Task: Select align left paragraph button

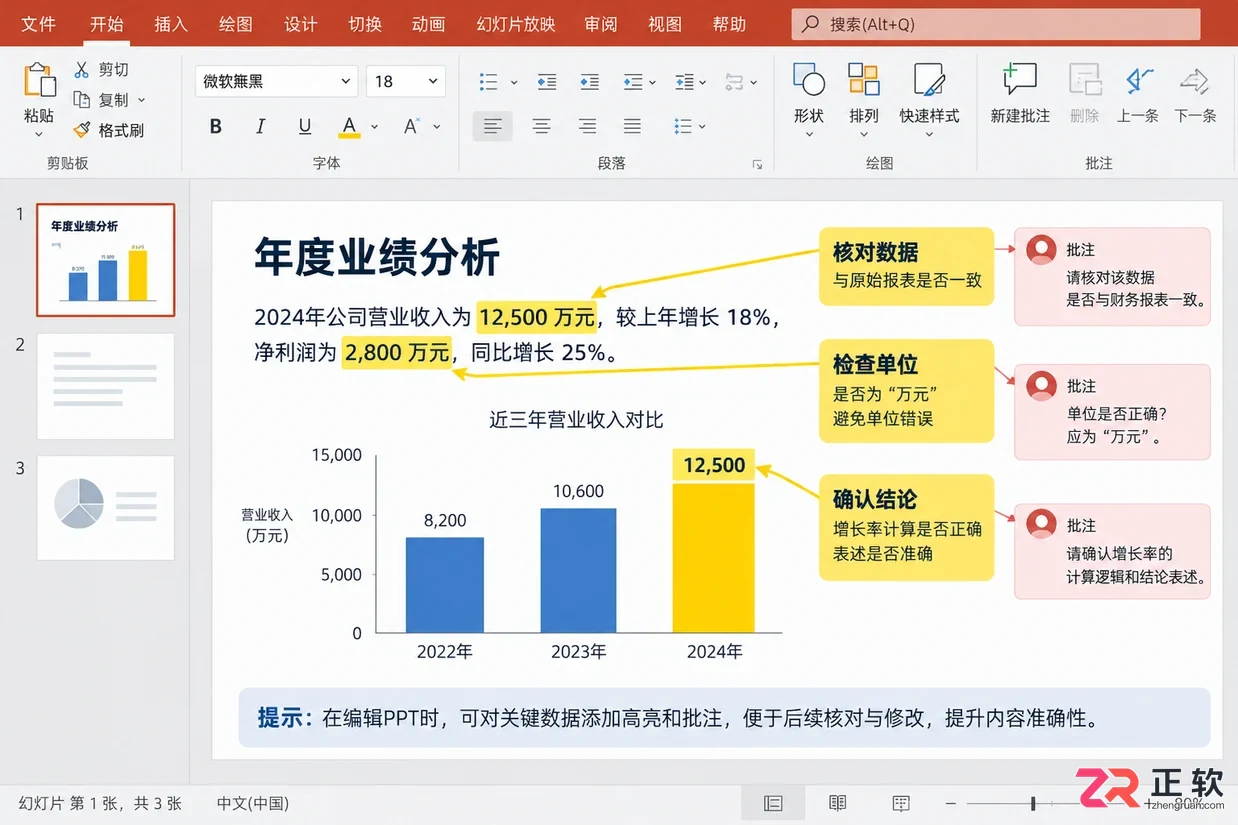Action: tap(492, 126)
